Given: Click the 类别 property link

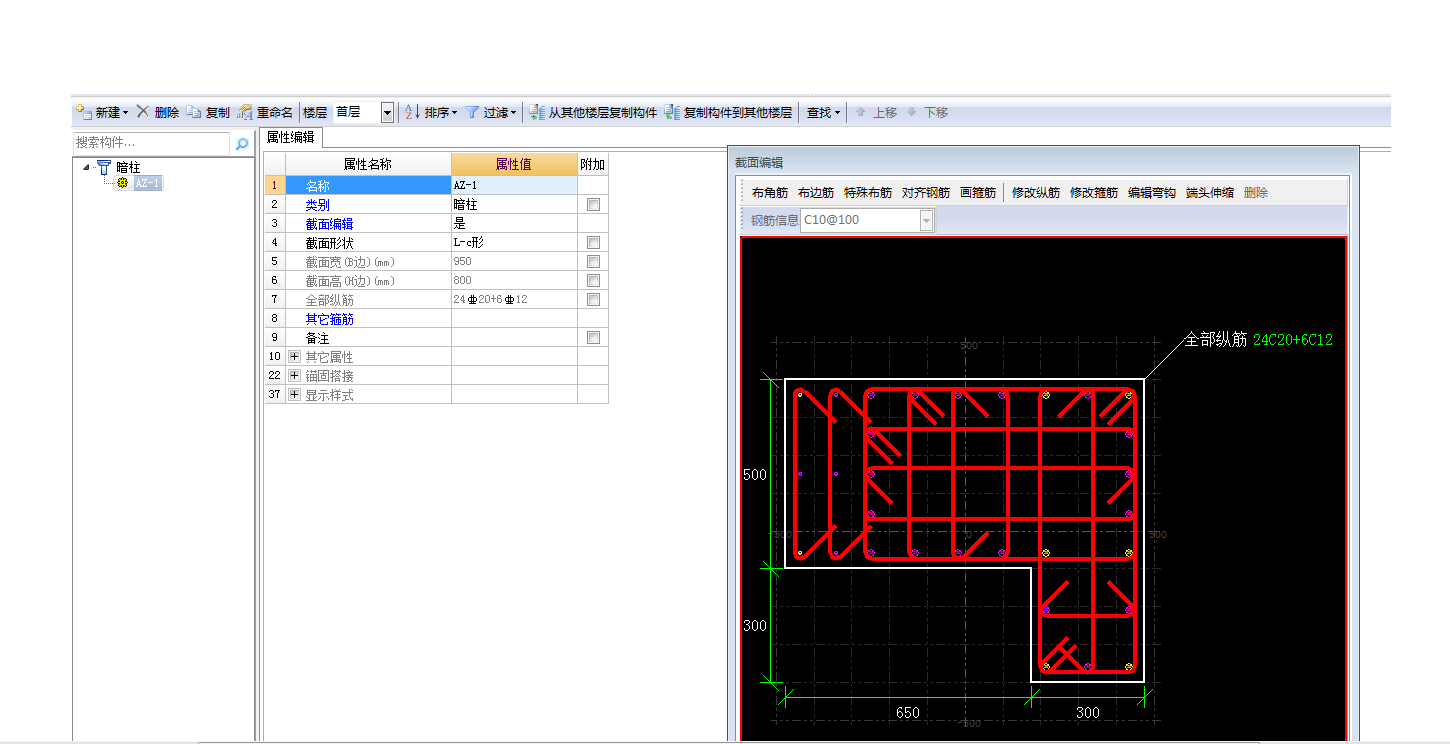Looking at the screenshot, I should tap(317, 204).
